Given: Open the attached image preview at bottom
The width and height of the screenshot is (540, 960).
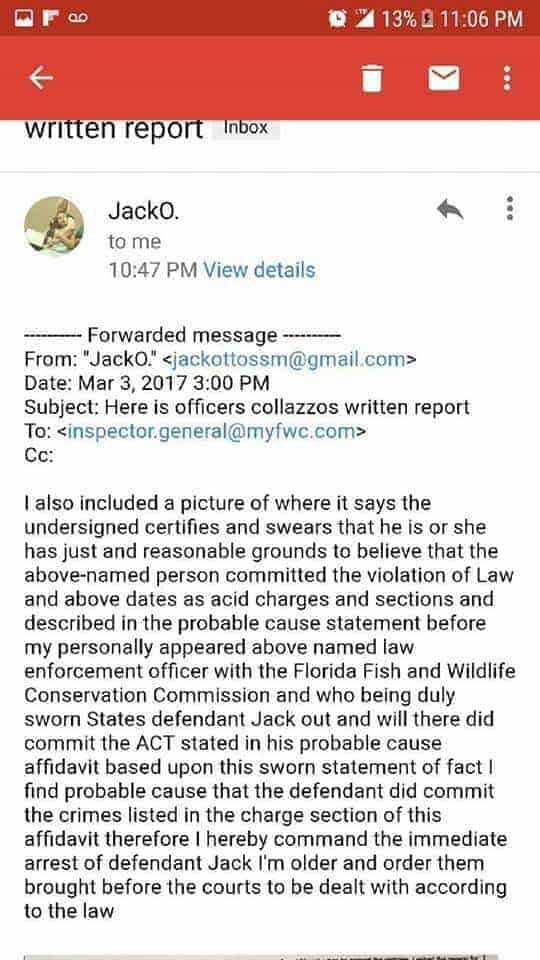Looking at the screenshot, I should pos(260,956).
